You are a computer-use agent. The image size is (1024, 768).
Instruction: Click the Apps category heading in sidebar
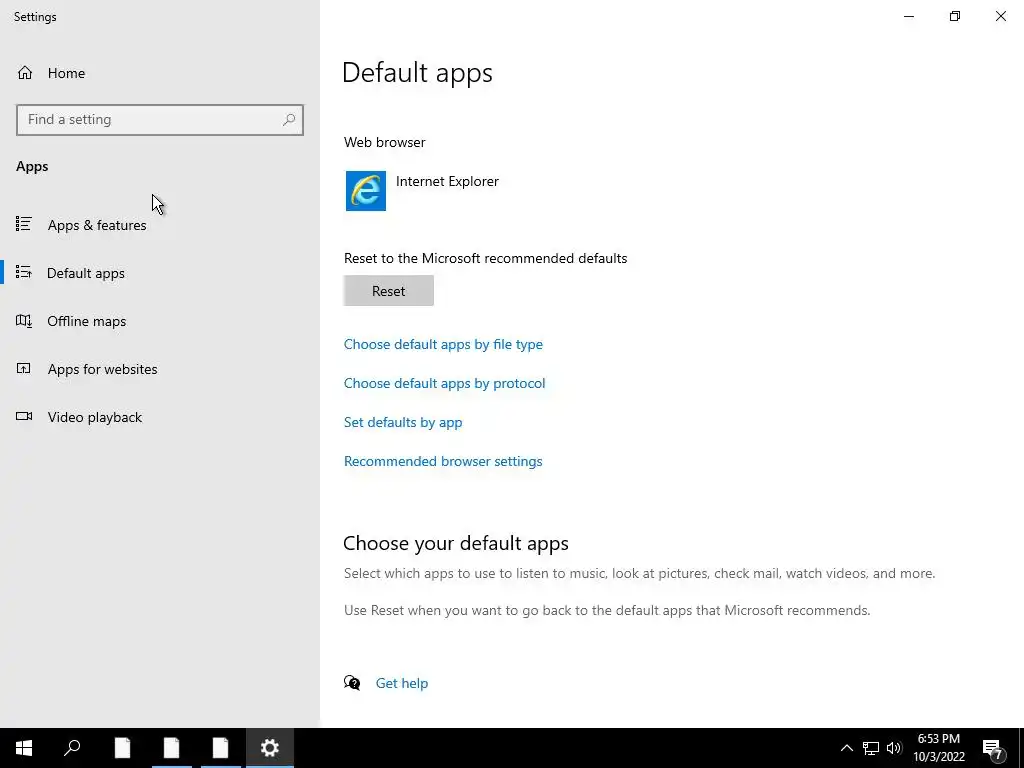(x=32, y=167)
